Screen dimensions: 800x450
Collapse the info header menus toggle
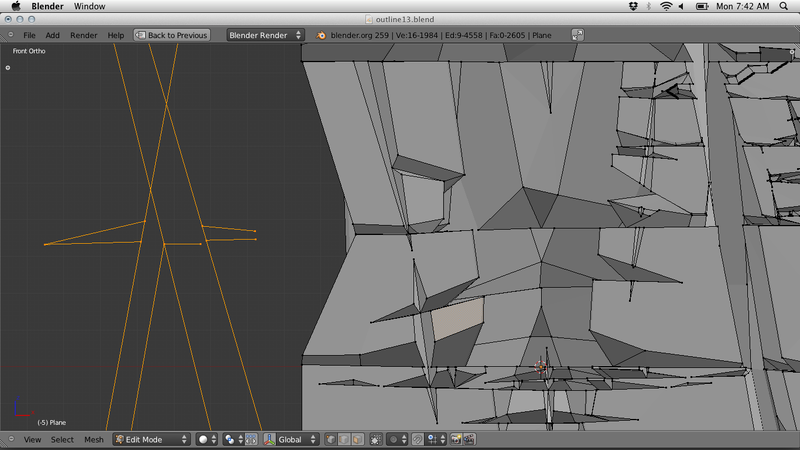[x=11, y=35]
